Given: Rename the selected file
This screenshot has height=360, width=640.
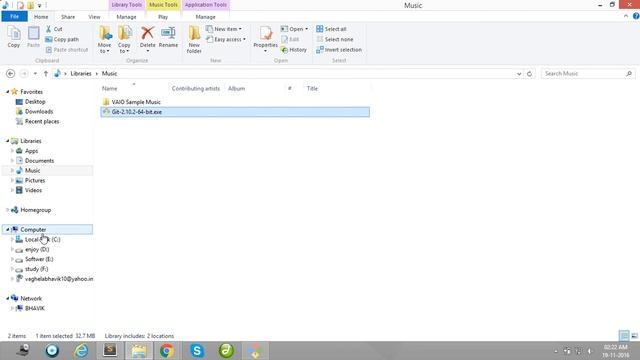Looking at the screenshot, I should [x=168, y=37].
